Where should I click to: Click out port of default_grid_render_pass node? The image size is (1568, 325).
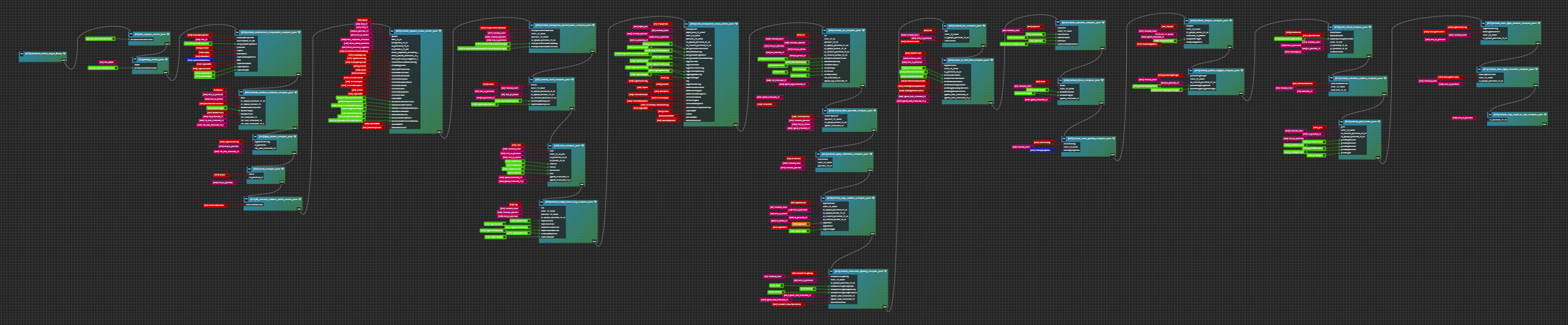click(x=1378, y=157)
